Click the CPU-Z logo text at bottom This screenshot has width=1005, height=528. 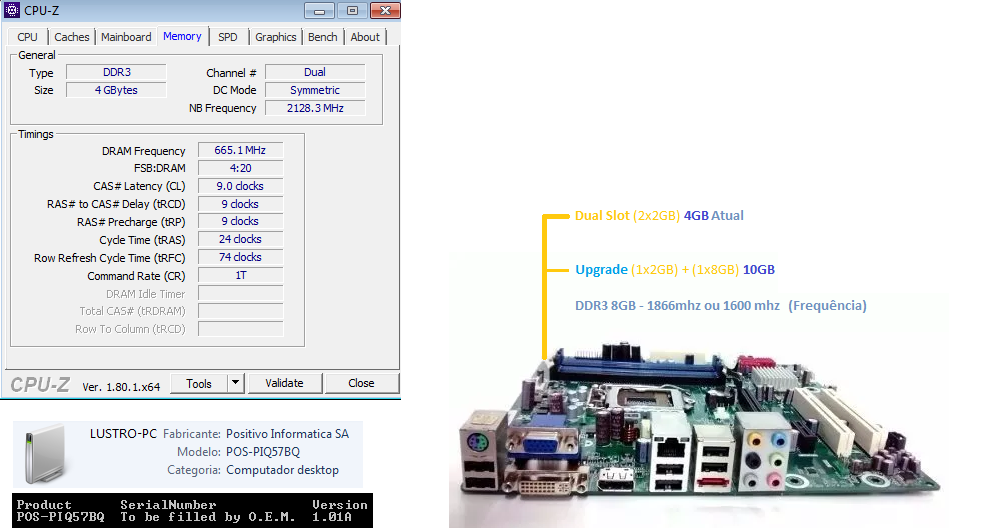[x=40, y=384]
